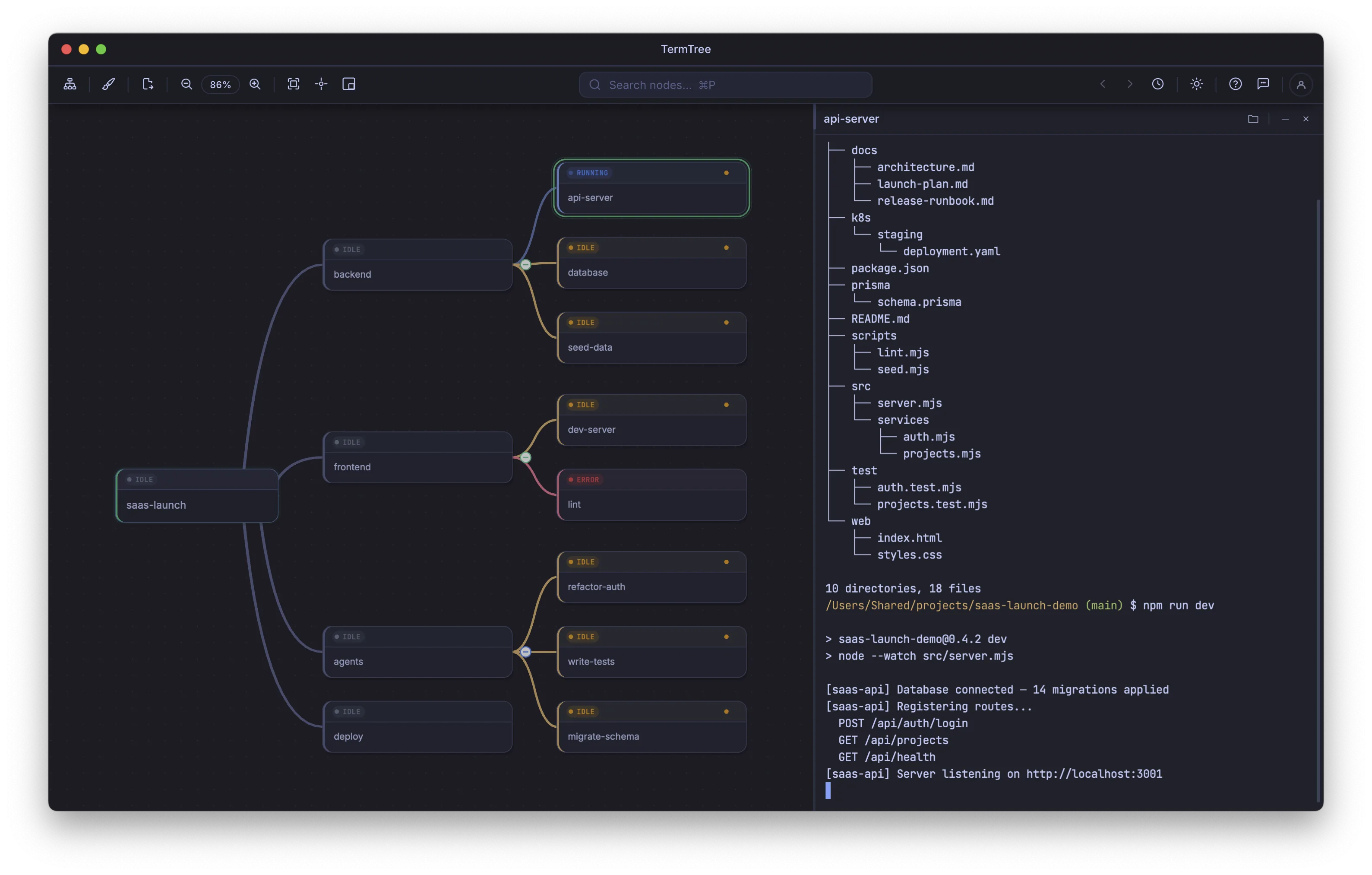
Task: Select the write-tests node
Action: coord(651,652)
